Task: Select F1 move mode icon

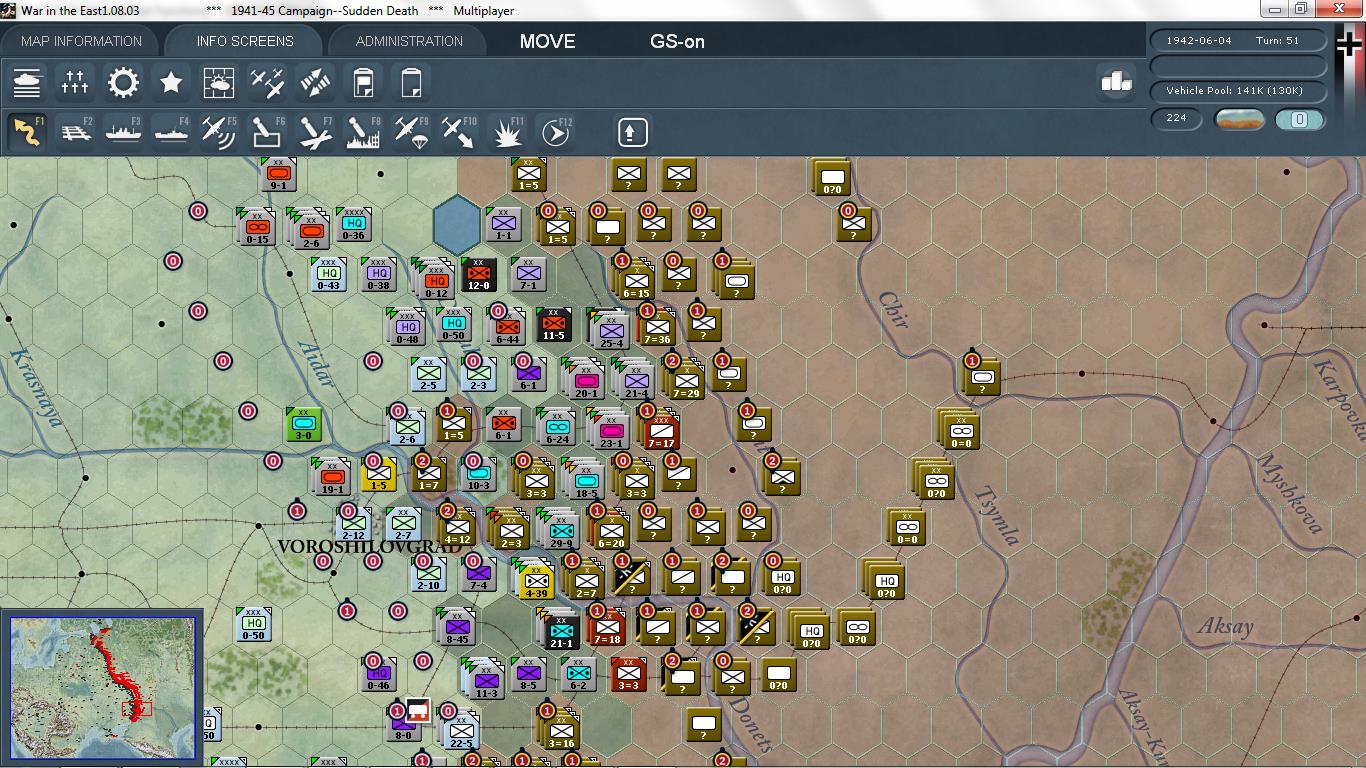Action: (x=27, y=131)
